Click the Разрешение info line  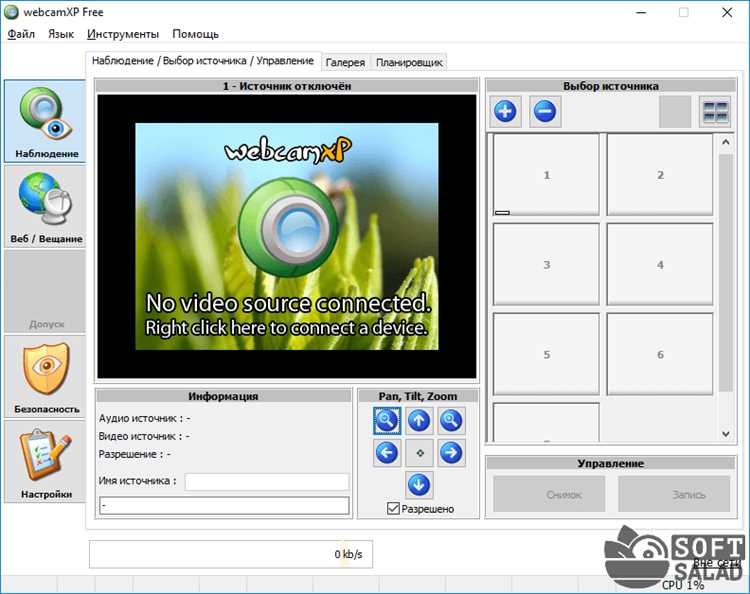[x=134, y=454]
